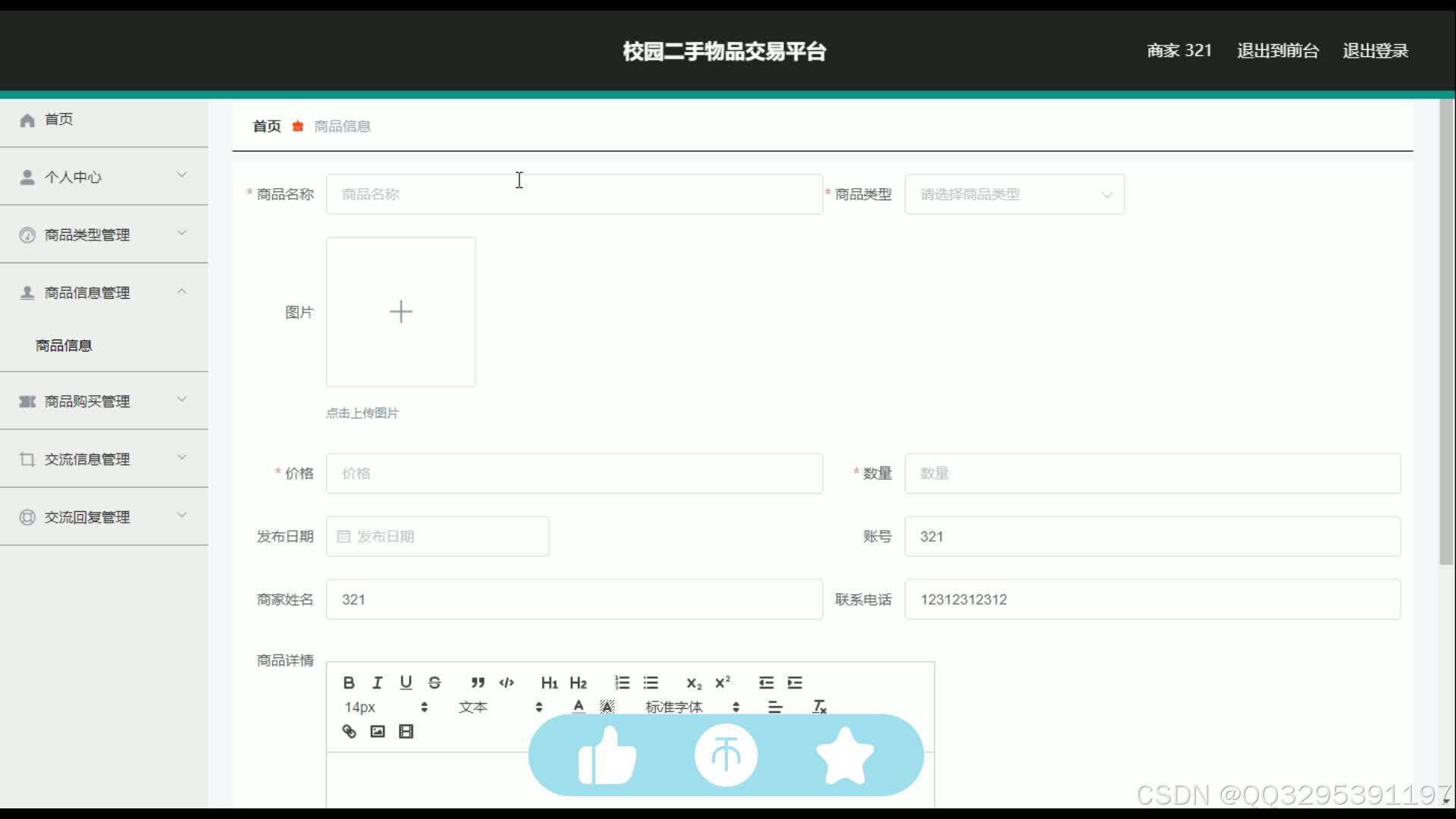This screenshot has width=1456, height=819.
Task: Toggle italic formatting in the editor
Action: [x=377, y=682]
